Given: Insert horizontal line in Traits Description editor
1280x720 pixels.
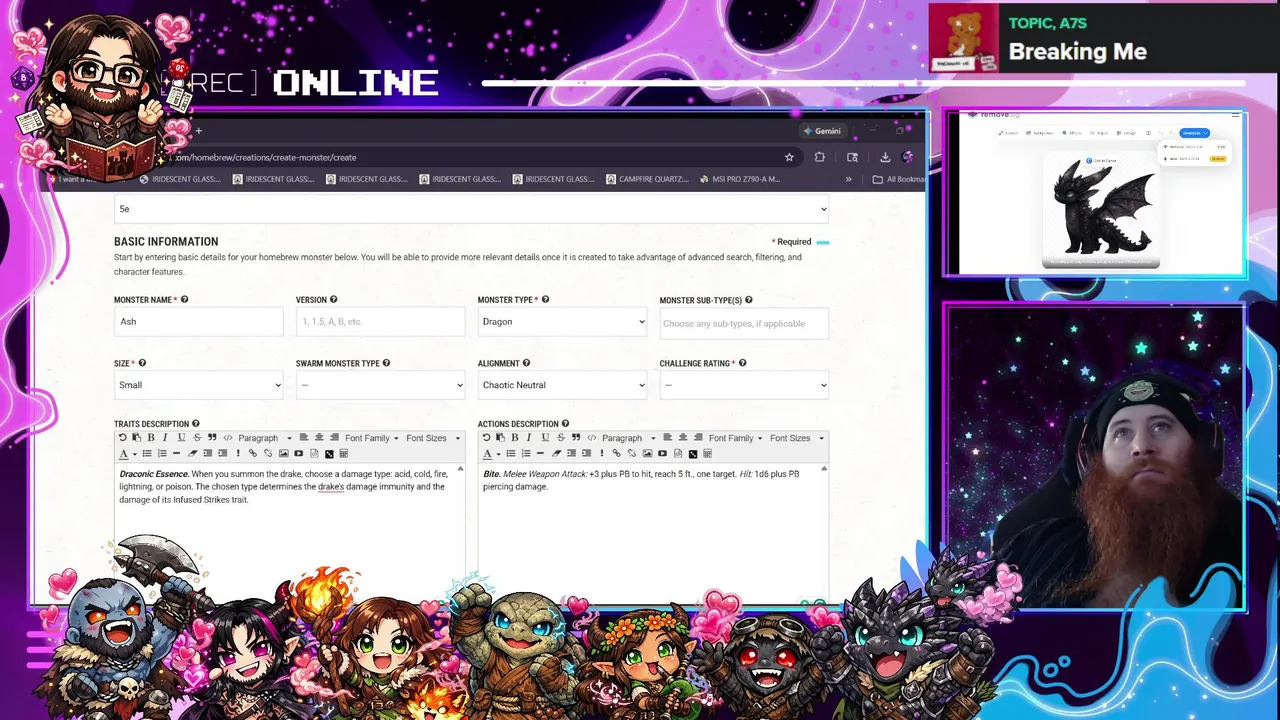Looking at the screenshot, I should [176, 453].
